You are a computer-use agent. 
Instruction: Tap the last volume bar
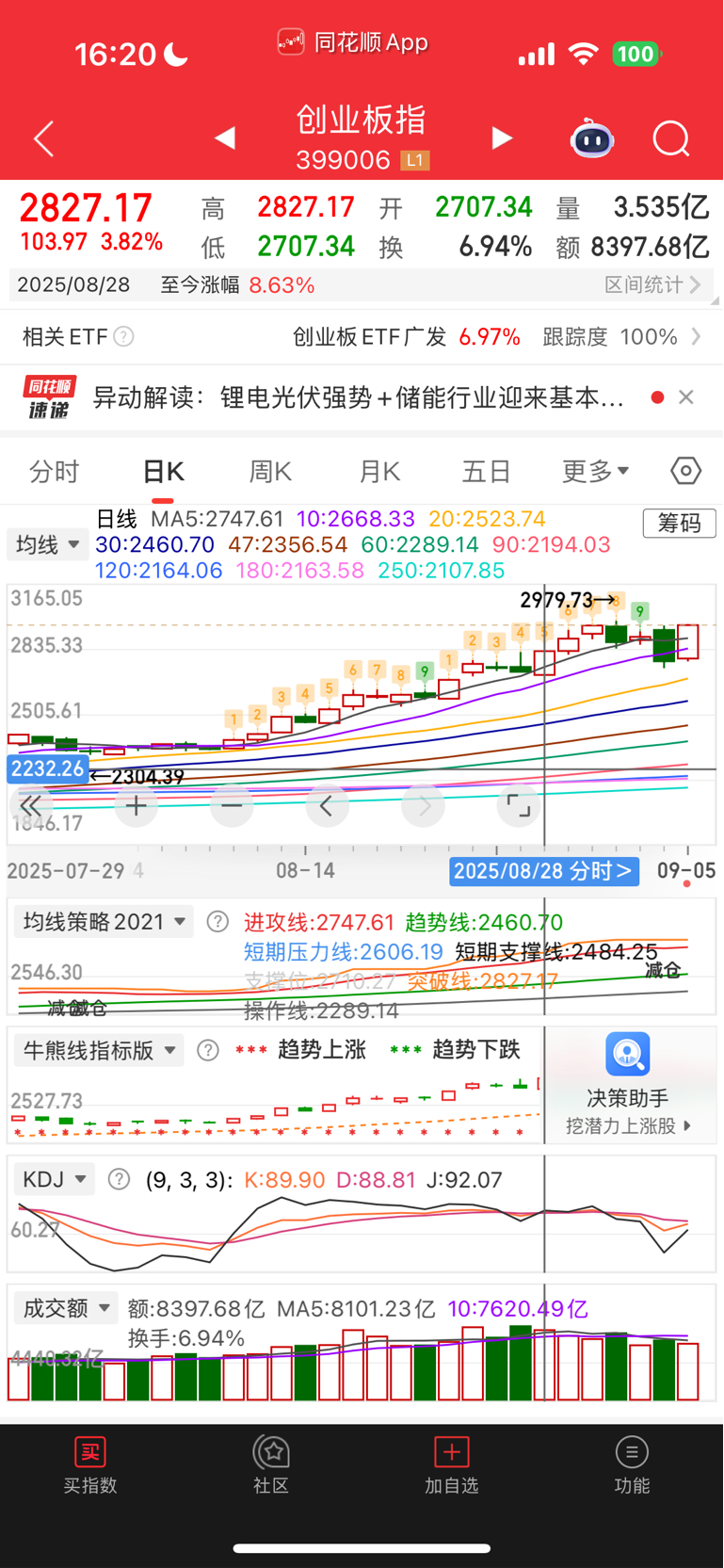[688, 1371]
